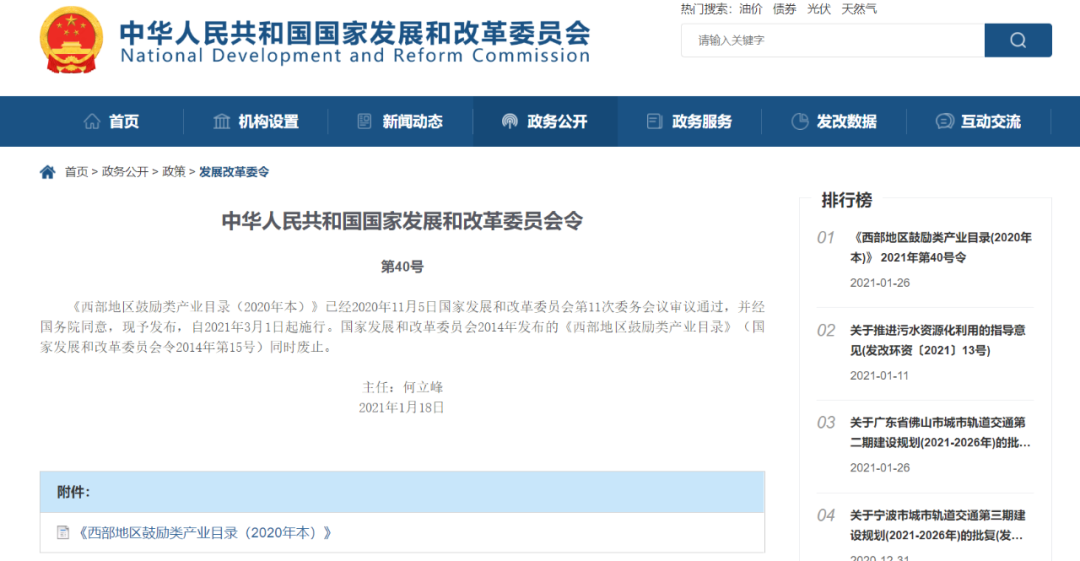Click the pie chart icon beside 发改数据
Viewport: 1080px width, 561px height.
(799, 122)
